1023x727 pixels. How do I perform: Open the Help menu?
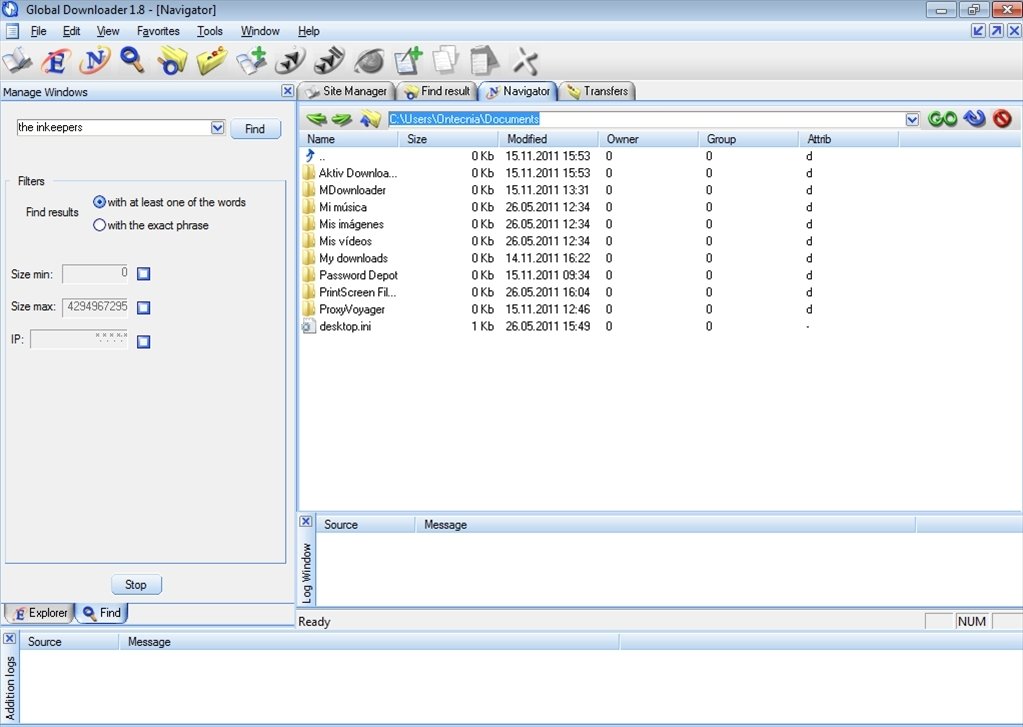coord(309,31)
